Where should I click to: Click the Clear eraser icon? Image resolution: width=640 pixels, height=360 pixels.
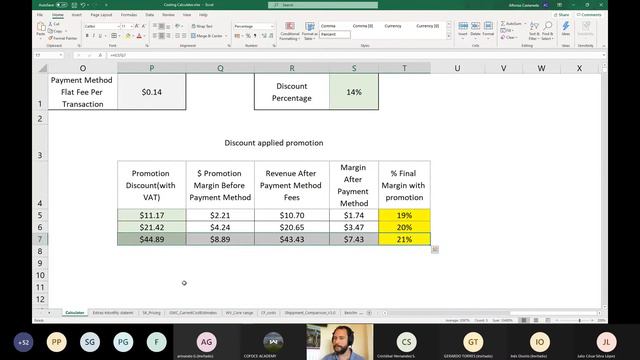(x=503, y=37)
